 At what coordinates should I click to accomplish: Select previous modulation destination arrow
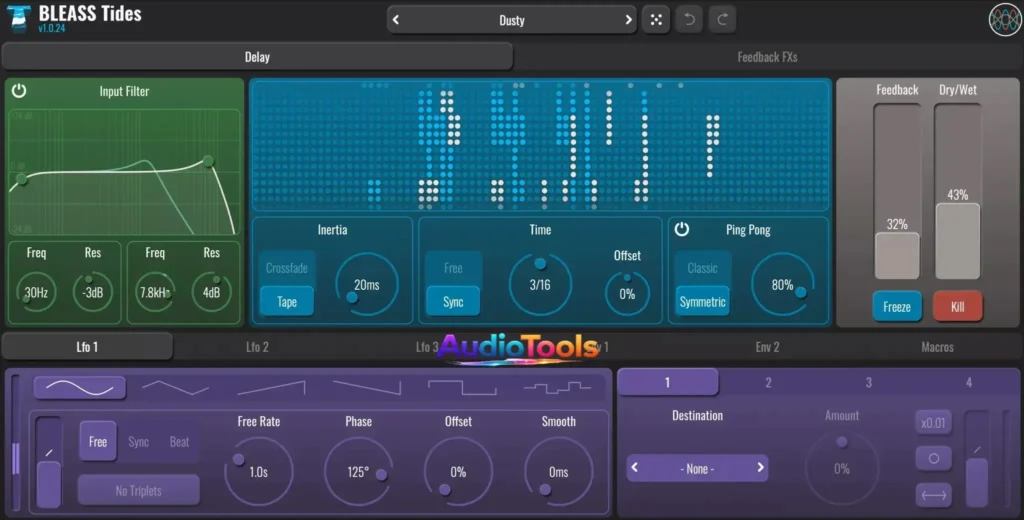635,468
